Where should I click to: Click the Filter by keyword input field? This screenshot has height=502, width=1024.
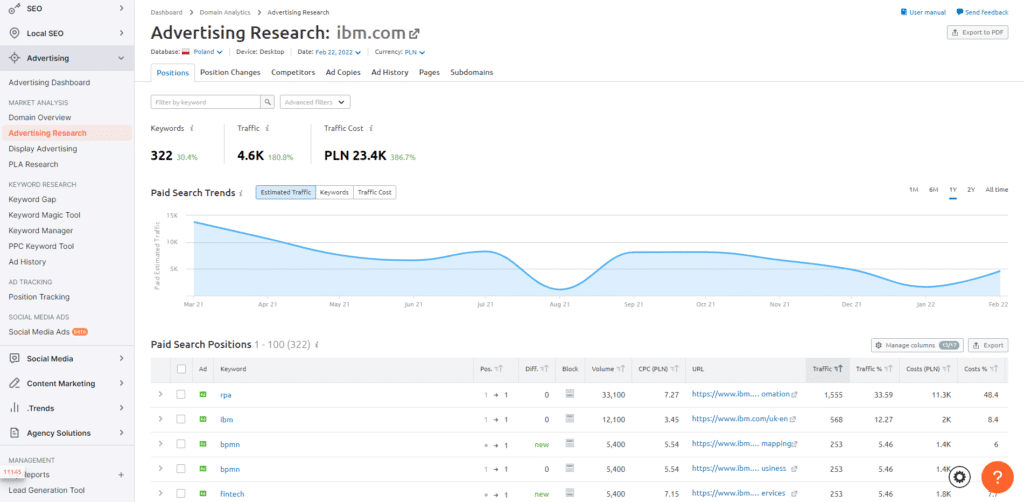point(206,102)
